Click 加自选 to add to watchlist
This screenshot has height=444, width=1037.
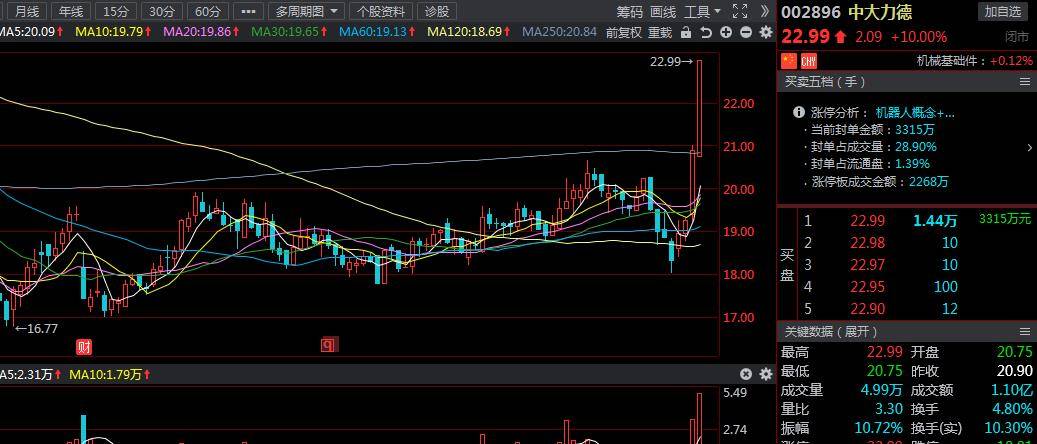tap(1003, 11)
